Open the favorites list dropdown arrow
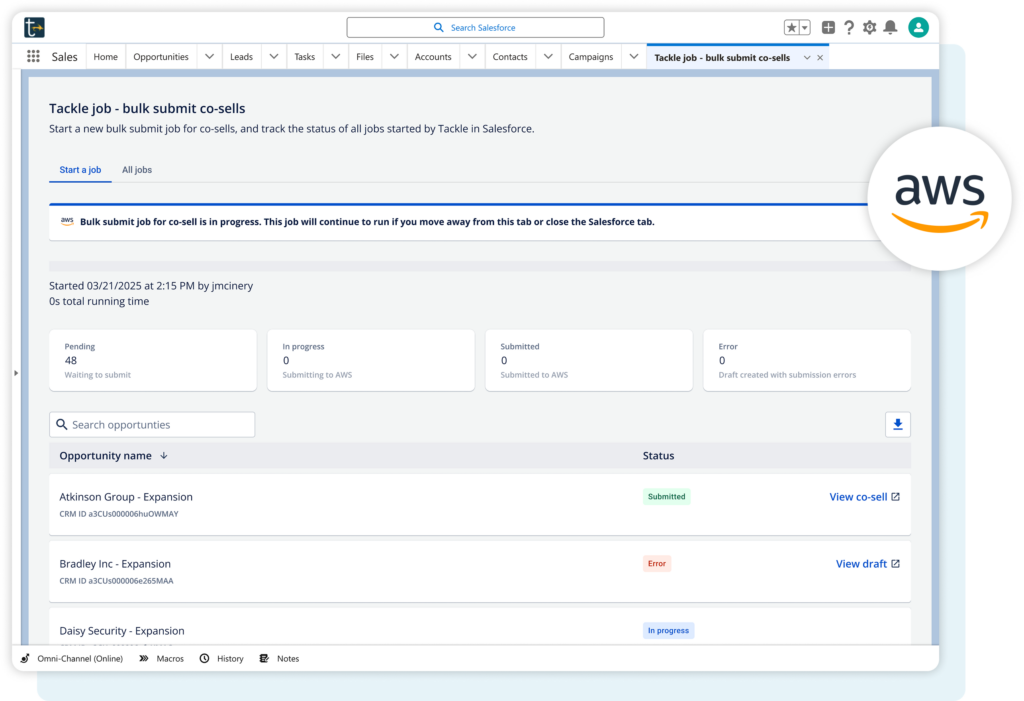This screenshot has height=701, width=1024. [x=805, y=27]
